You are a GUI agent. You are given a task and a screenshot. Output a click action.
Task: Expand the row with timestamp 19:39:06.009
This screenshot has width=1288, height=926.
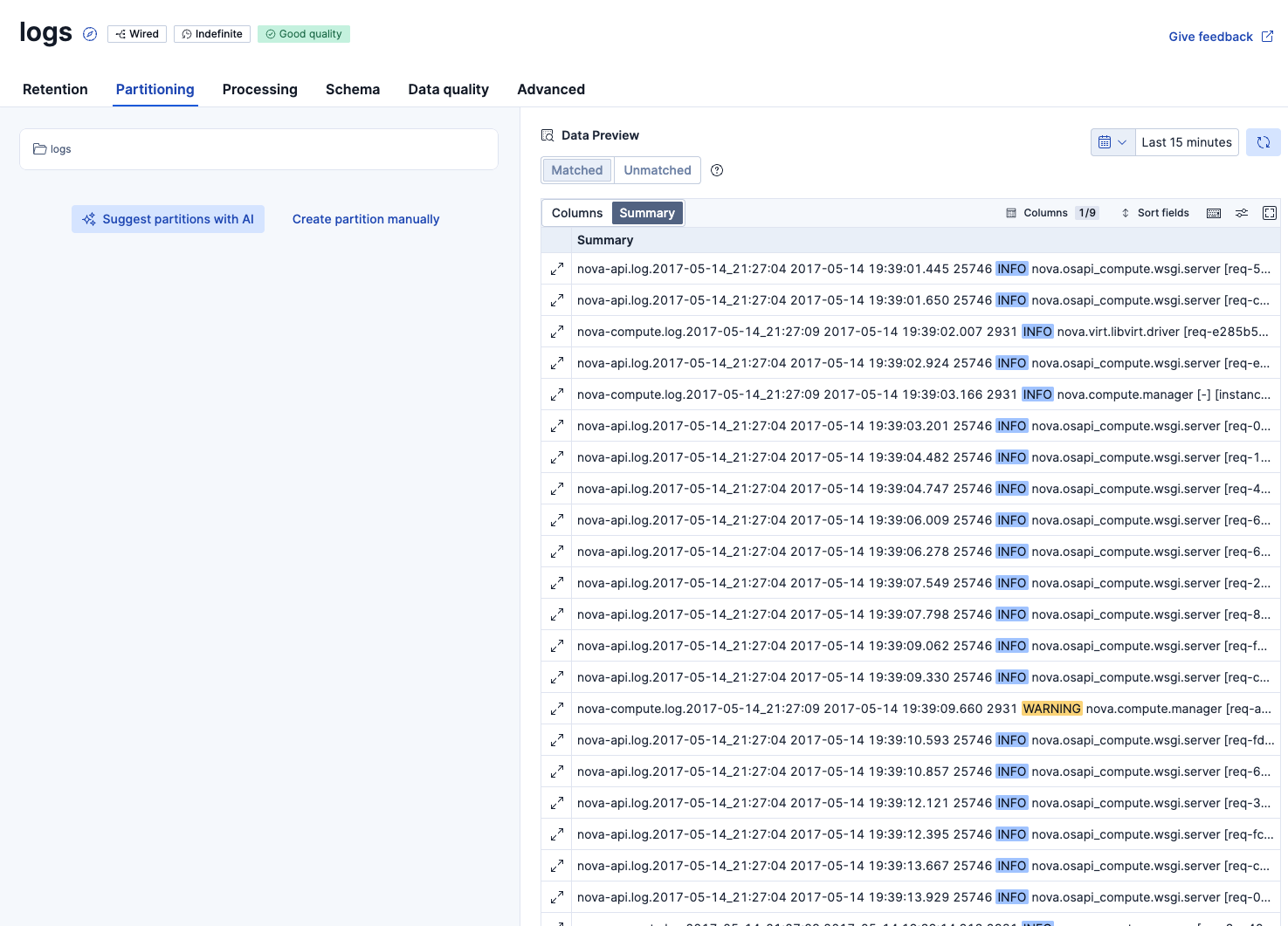coord(557,520)
